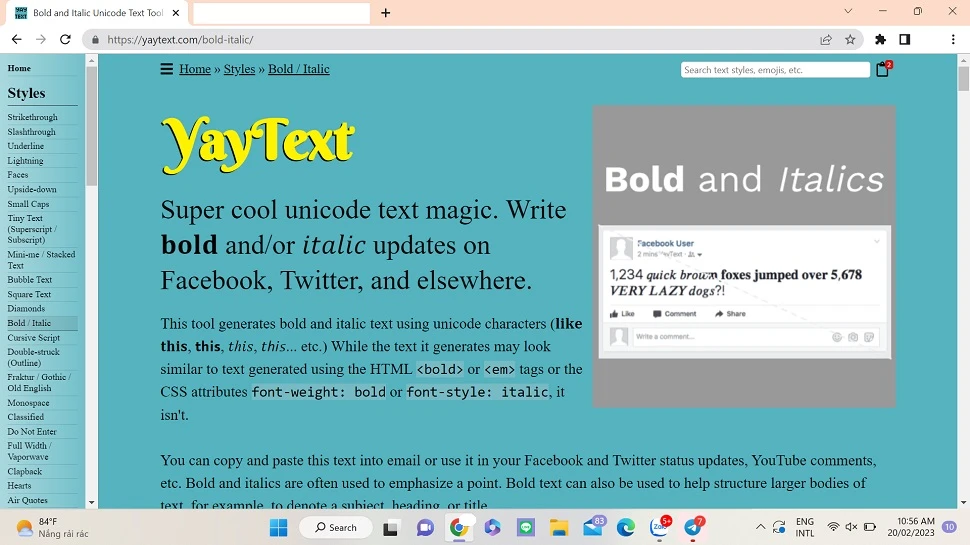Image resolution: width=970 pixels, height=545 pixels.
Task: Click the clipboard icon with red badge
Action: pyautogui.click(x=882, y=69)
